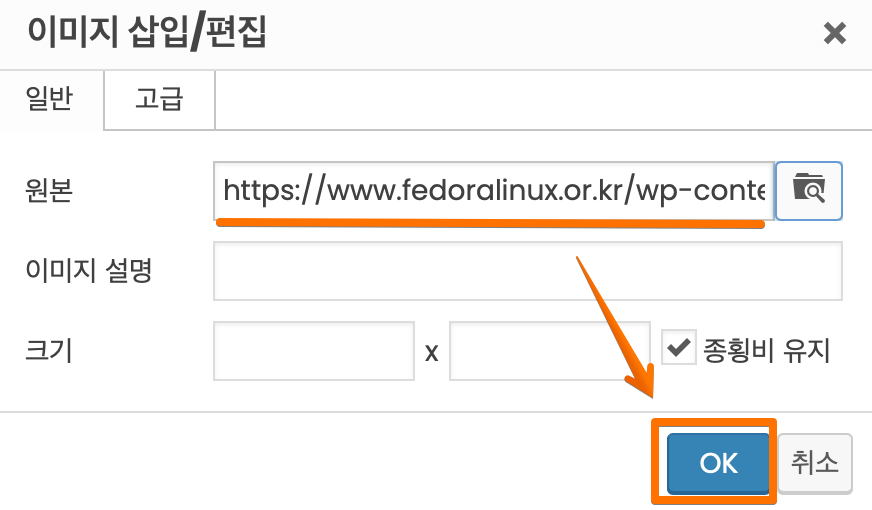Cancel using the 취소 button

[x=815, y=463]
